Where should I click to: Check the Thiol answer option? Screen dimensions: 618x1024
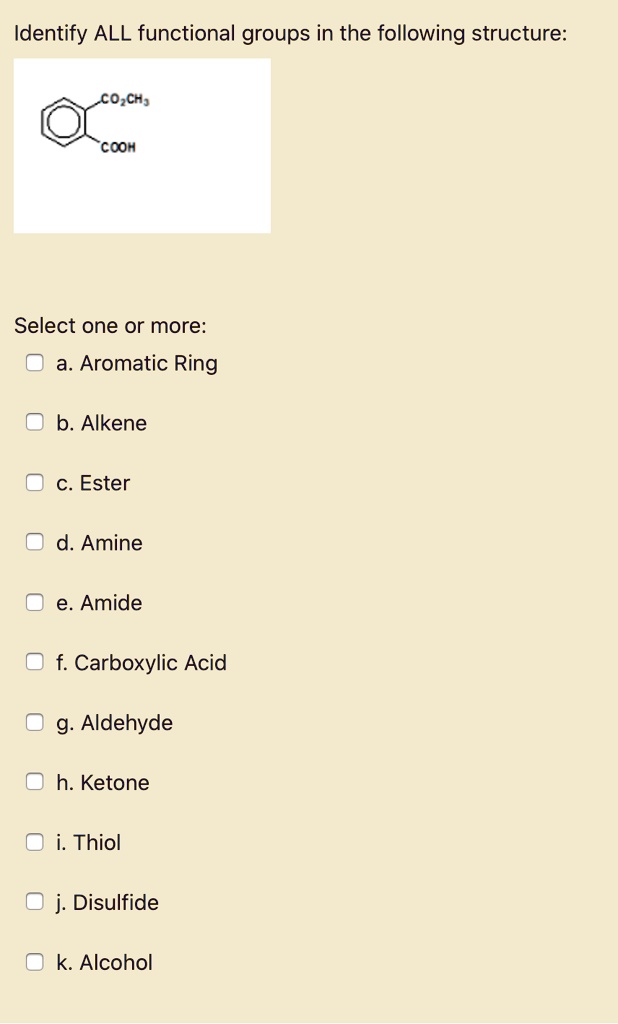click(35, 841)
